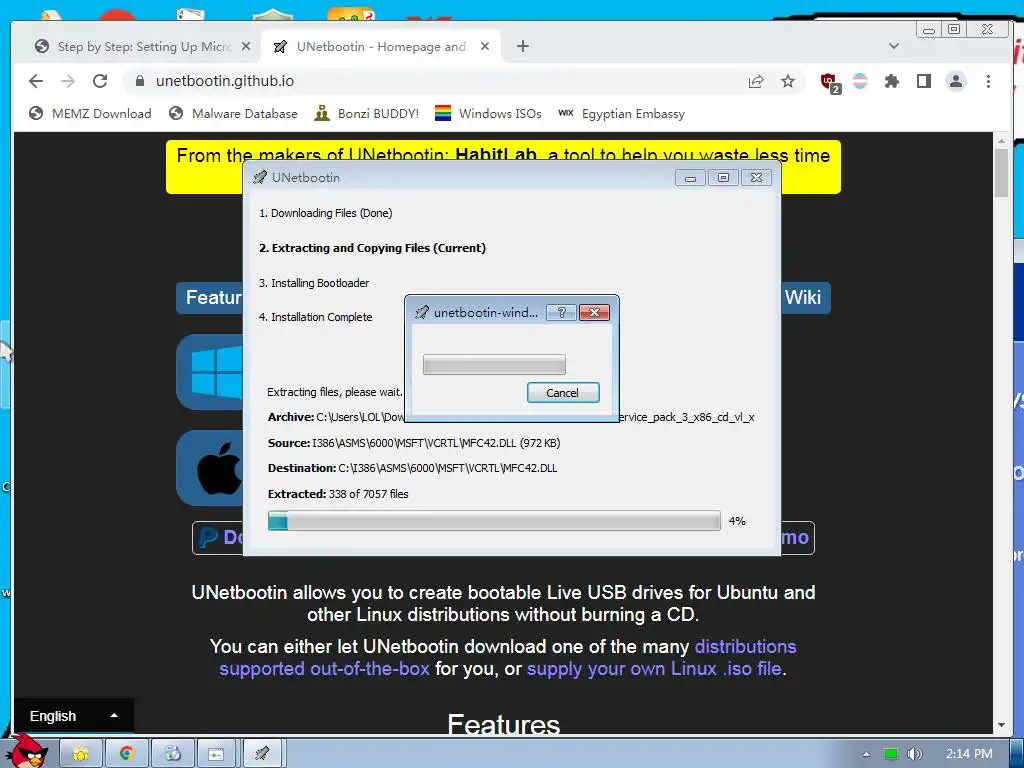Open the MEMZ Download bookmark
The width and height of the screenshot is (1024, 768).
click(90, 114)
